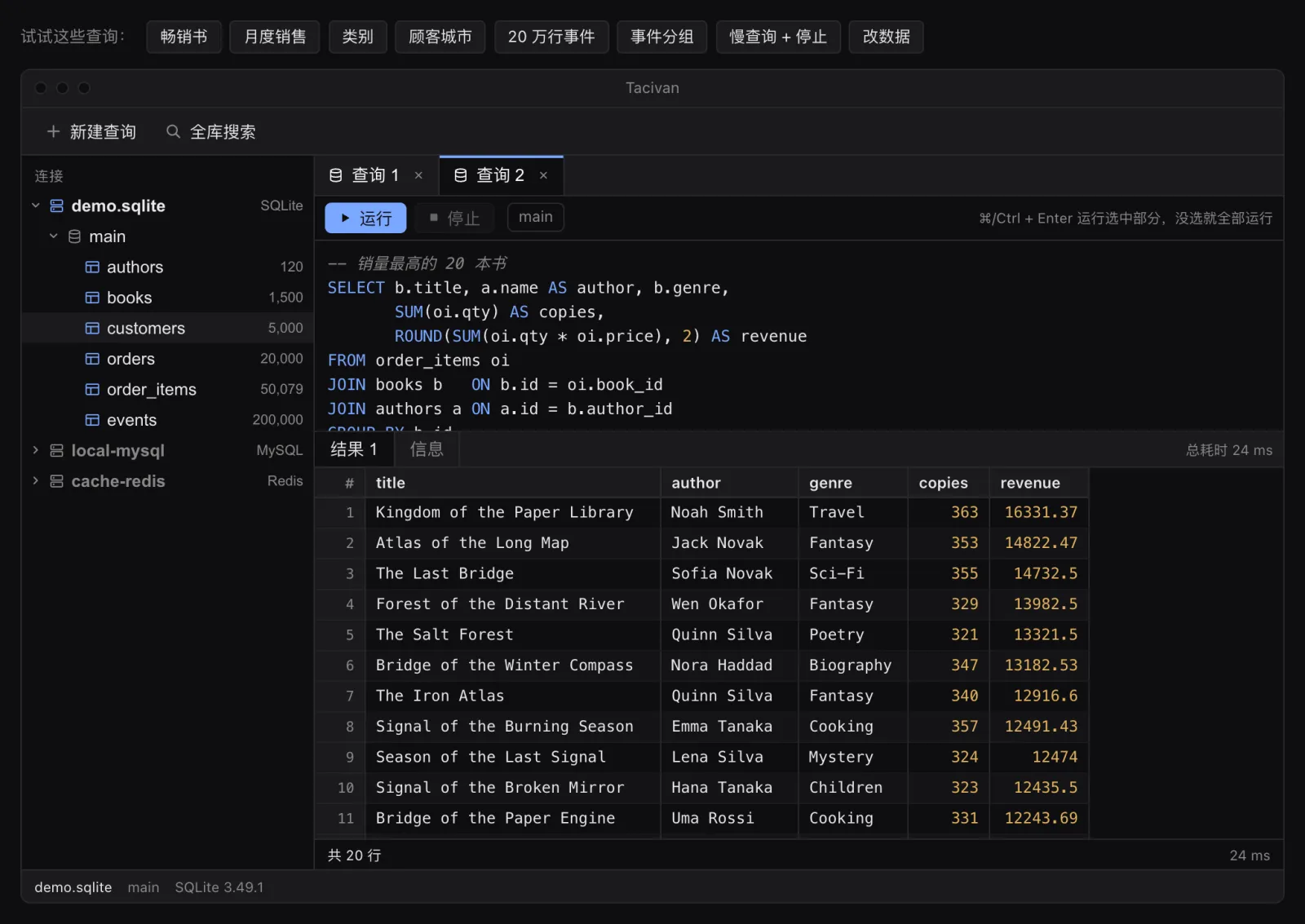Load the 类别 sample query
The image size is (1305, 924).
357,37
